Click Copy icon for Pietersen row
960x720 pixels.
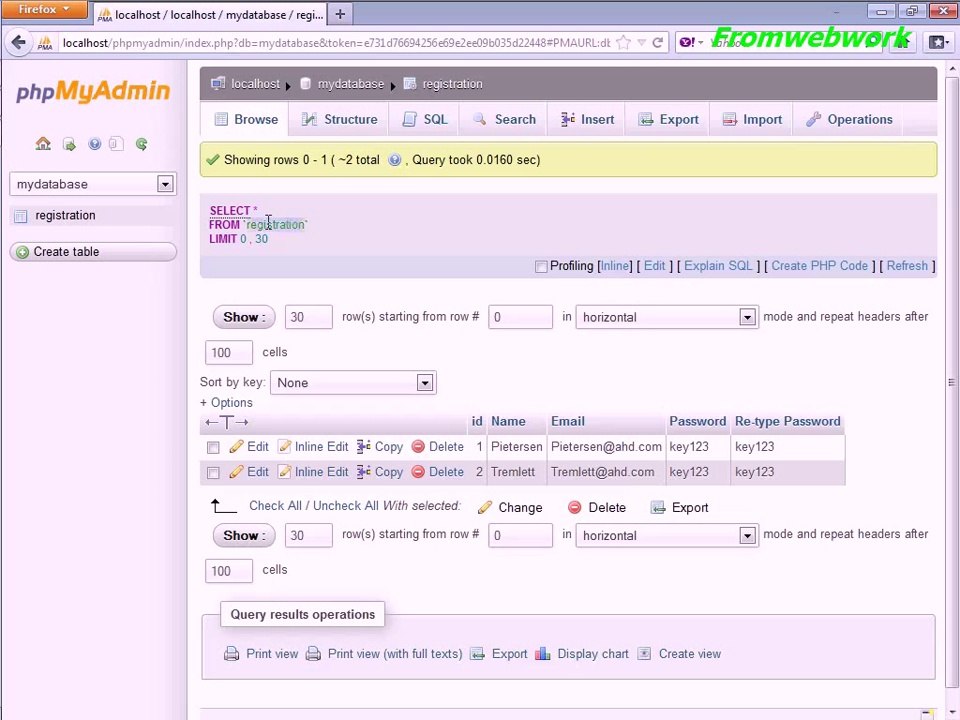pos(364,447)
